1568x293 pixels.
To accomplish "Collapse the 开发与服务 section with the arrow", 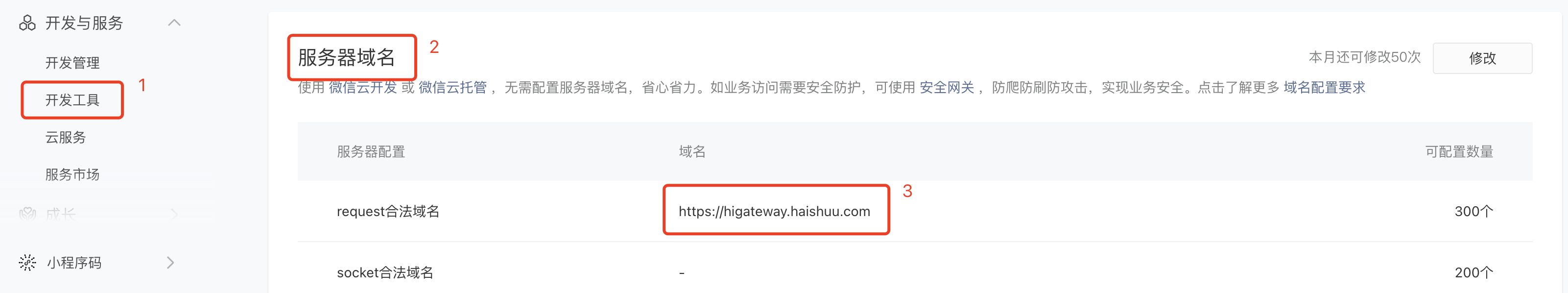I will (174, 23).
